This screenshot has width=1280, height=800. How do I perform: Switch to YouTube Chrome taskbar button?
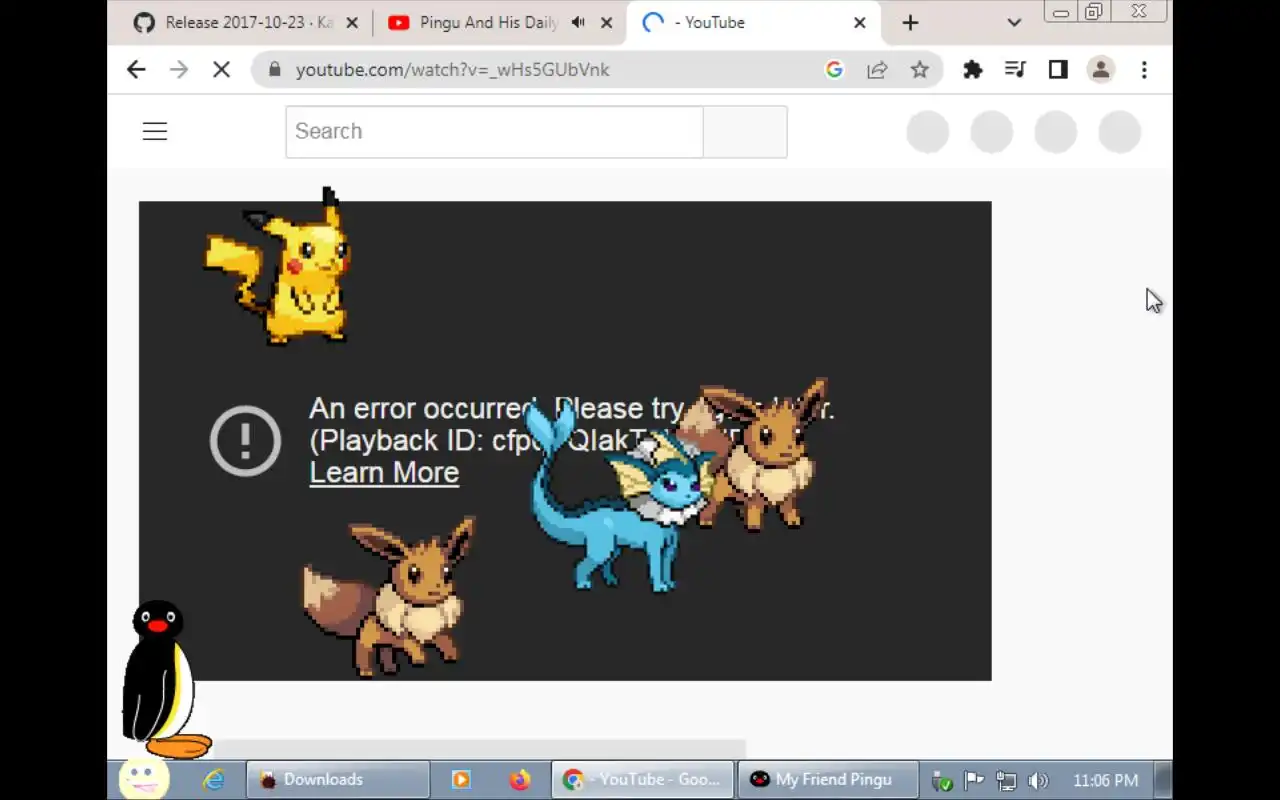[x=642, y=780]
